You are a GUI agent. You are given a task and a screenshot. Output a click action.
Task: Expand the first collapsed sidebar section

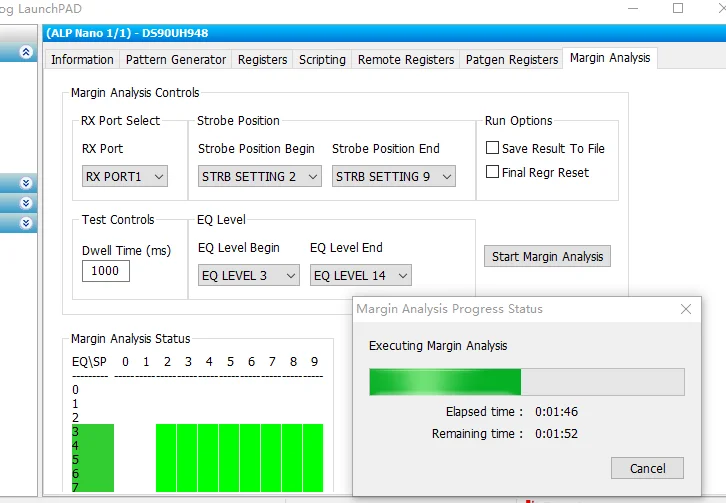[26, 183]
